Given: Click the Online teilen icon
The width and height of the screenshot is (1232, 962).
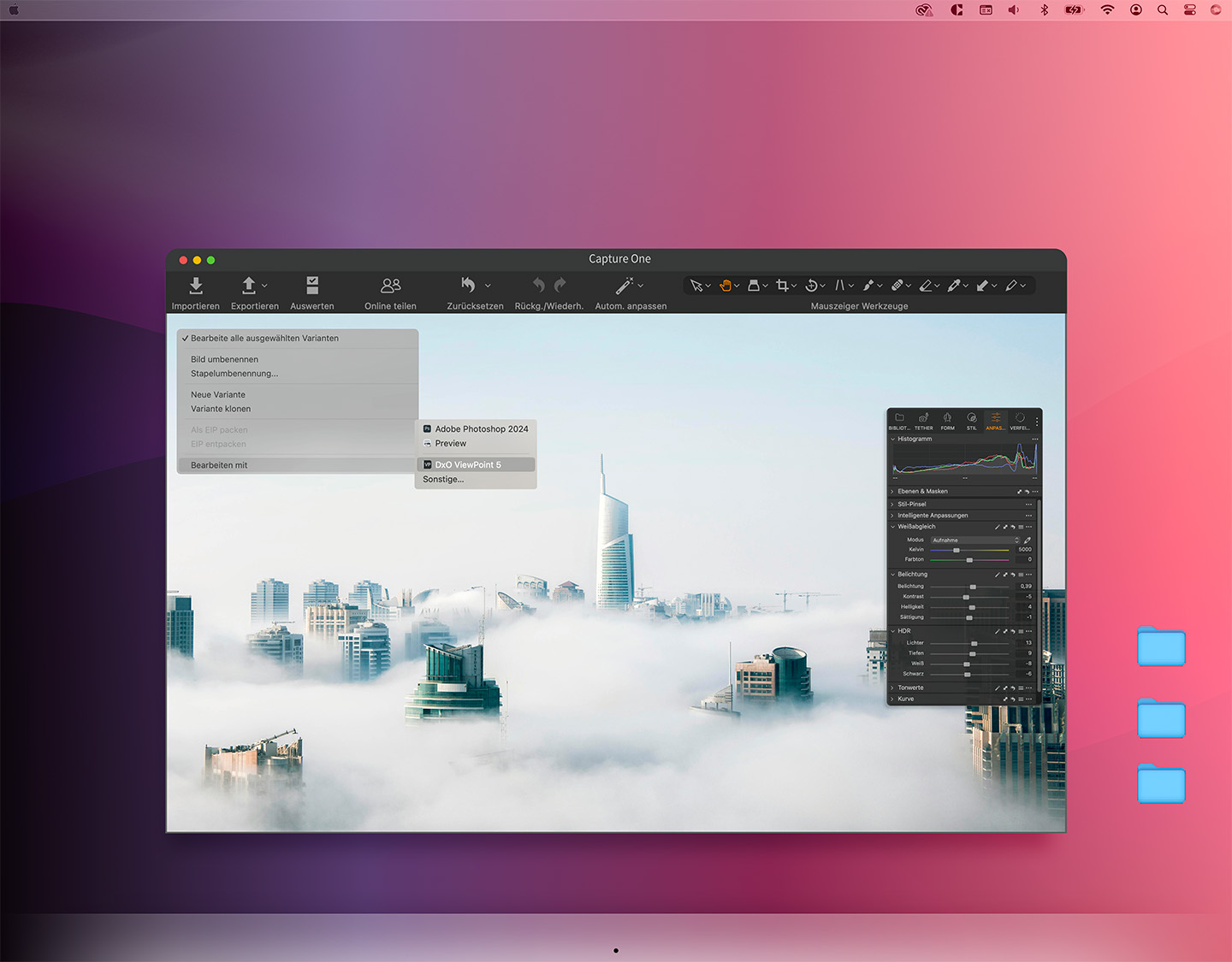Looking at the screenshot, I should [x=390, y=286].
